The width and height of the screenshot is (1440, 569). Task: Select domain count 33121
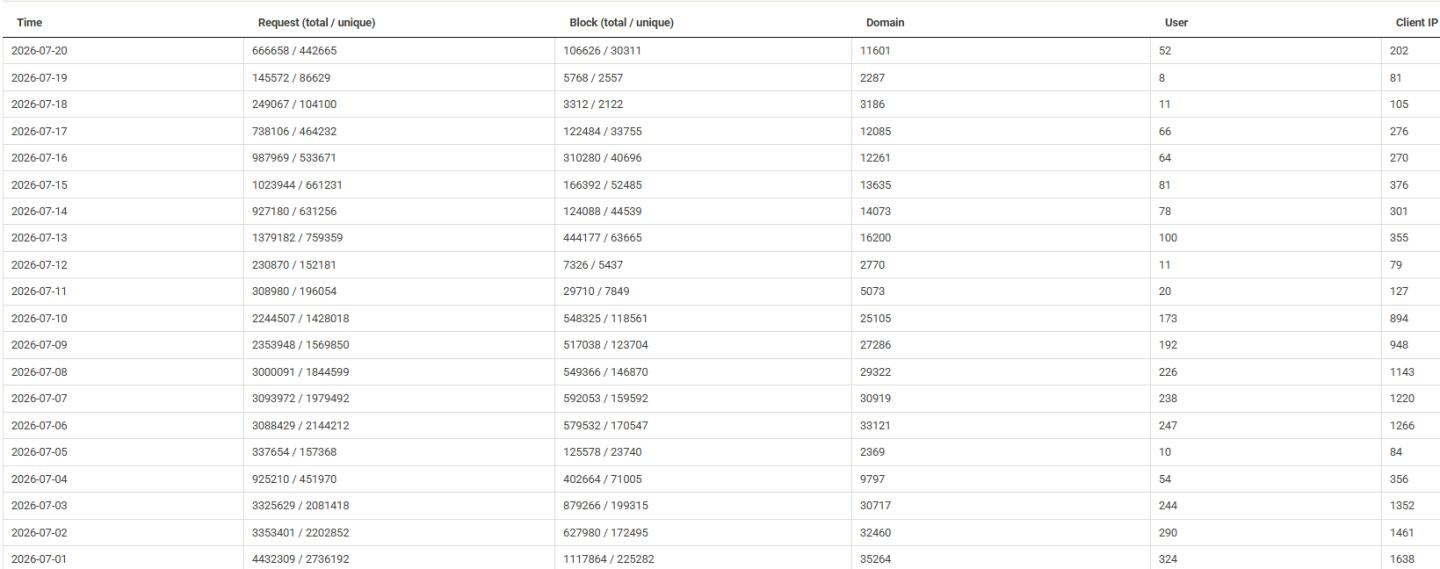(x=874, y=425)
